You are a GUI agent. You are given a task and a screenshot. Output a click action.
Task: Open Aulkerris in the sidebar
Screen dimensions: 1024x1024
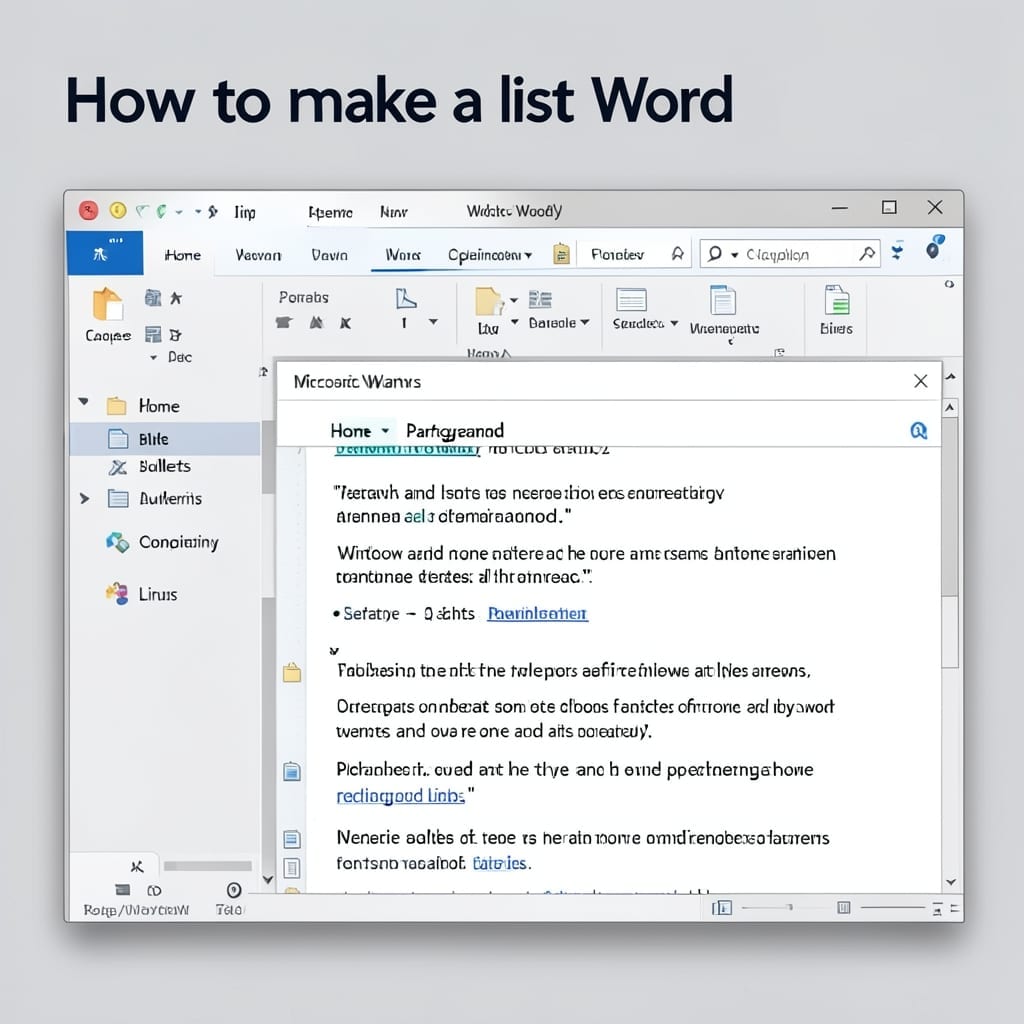(x=170, y=499)
